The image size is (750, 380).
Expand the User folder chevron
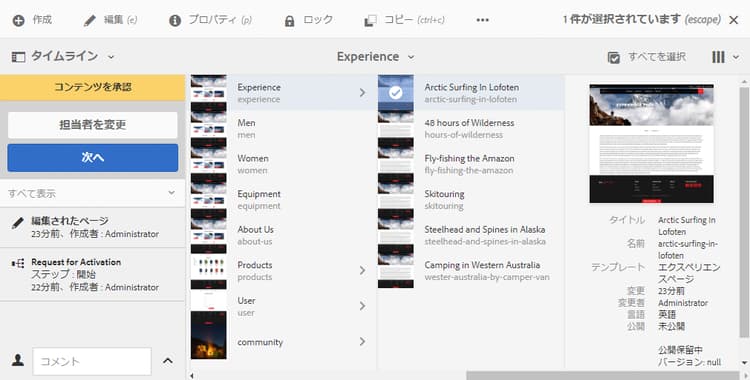363,306
